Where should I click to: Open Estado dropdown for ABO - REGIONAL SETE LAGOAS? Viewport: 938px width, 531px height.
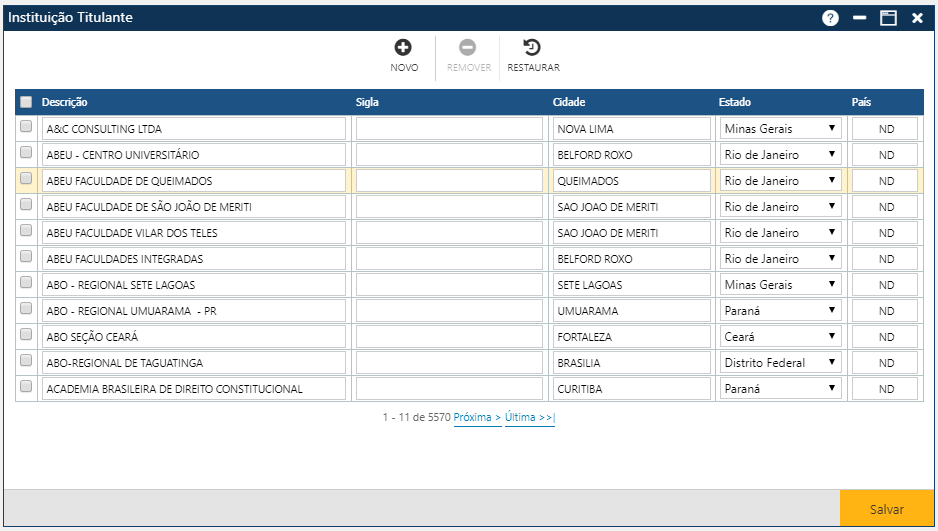coord(780,285)
